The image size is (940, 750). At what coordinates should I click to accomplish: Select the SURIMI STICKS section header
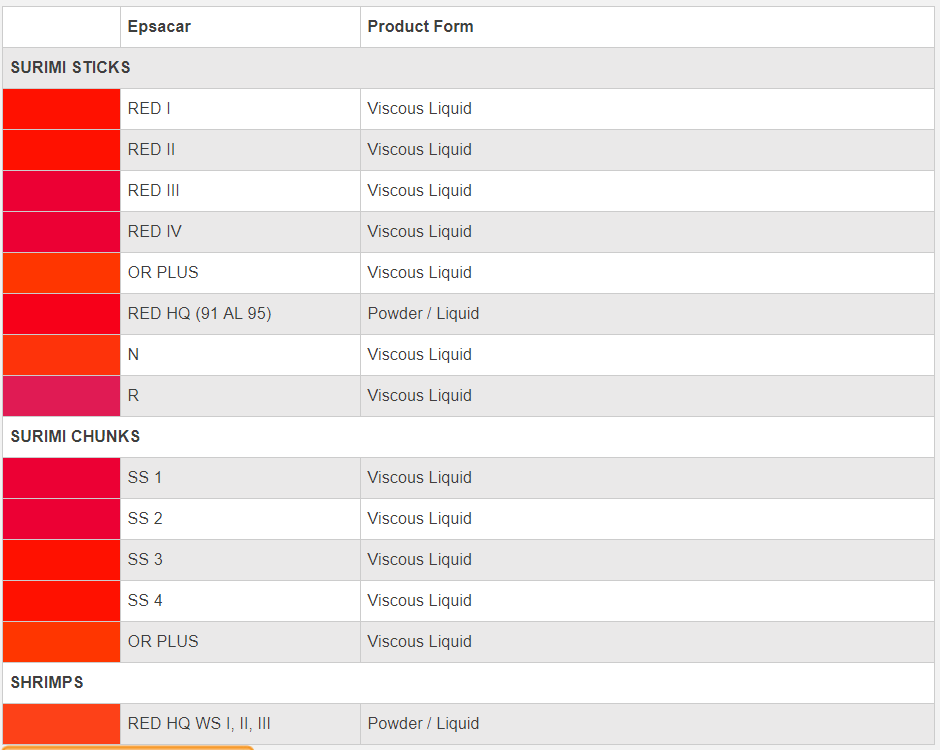coord(70,68)
